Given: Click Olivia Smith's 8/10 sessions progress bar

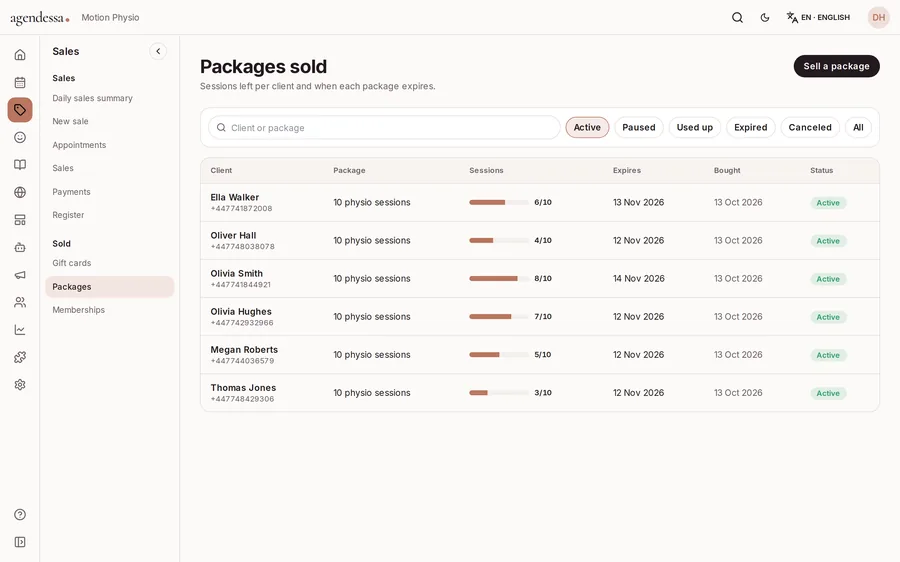Looking at the screenshot, I should pyautogui.click(x=499, y=278).
